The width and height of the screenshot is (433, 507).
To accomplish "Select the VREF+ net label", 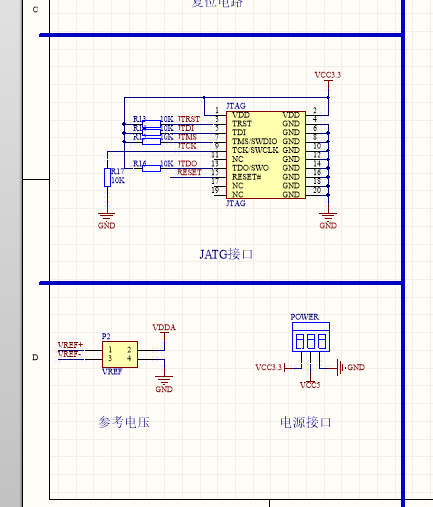I will click(x=70, y=345).
